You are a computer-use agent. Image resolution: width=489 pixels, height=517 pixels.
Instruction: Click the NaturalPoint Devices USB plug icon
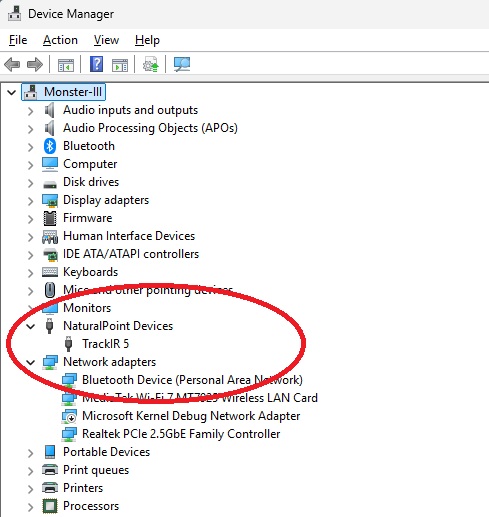[49, 326]
